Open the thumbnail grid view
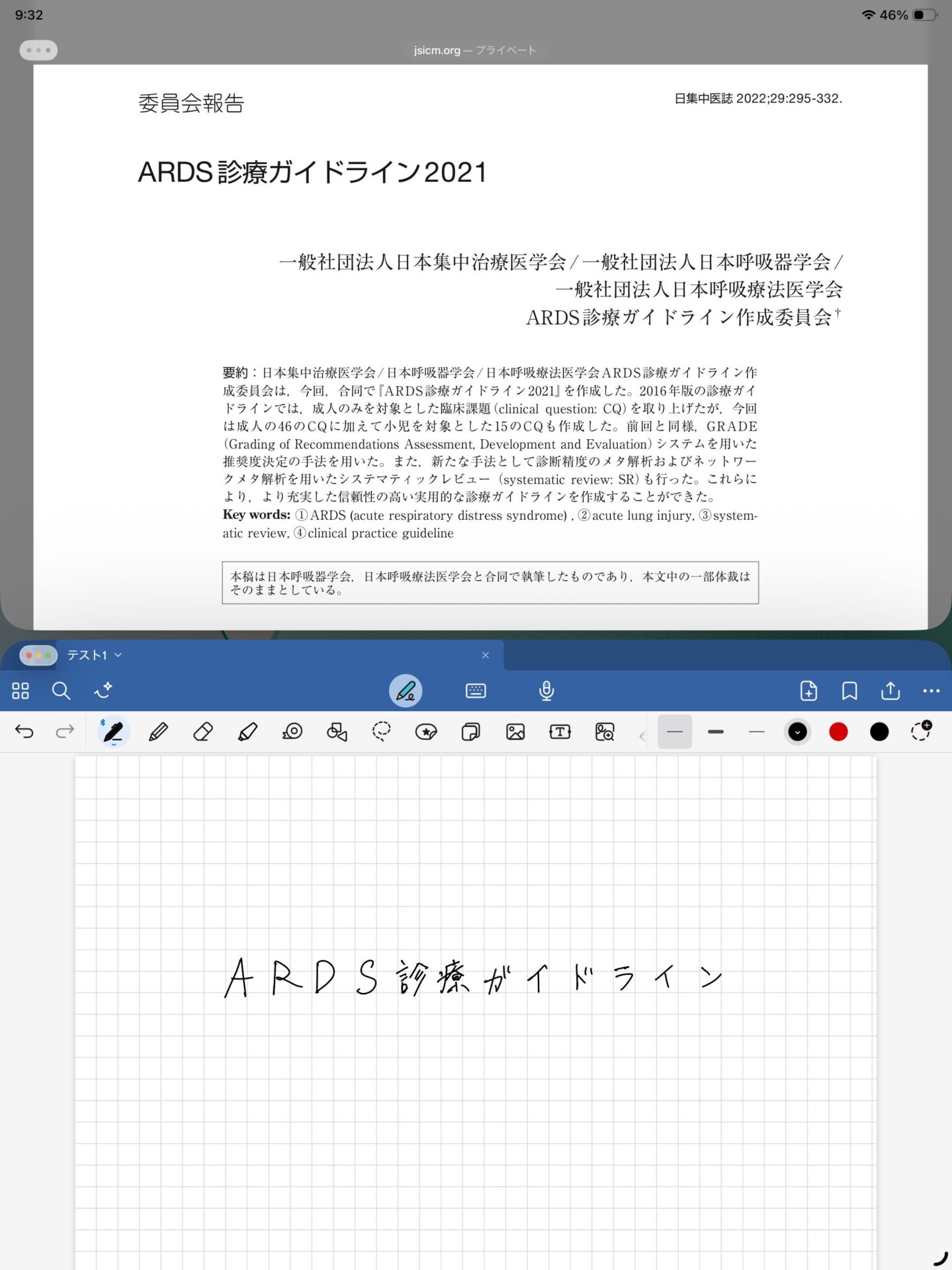Viewport: 952px width, 1270px height. (21, 691)
